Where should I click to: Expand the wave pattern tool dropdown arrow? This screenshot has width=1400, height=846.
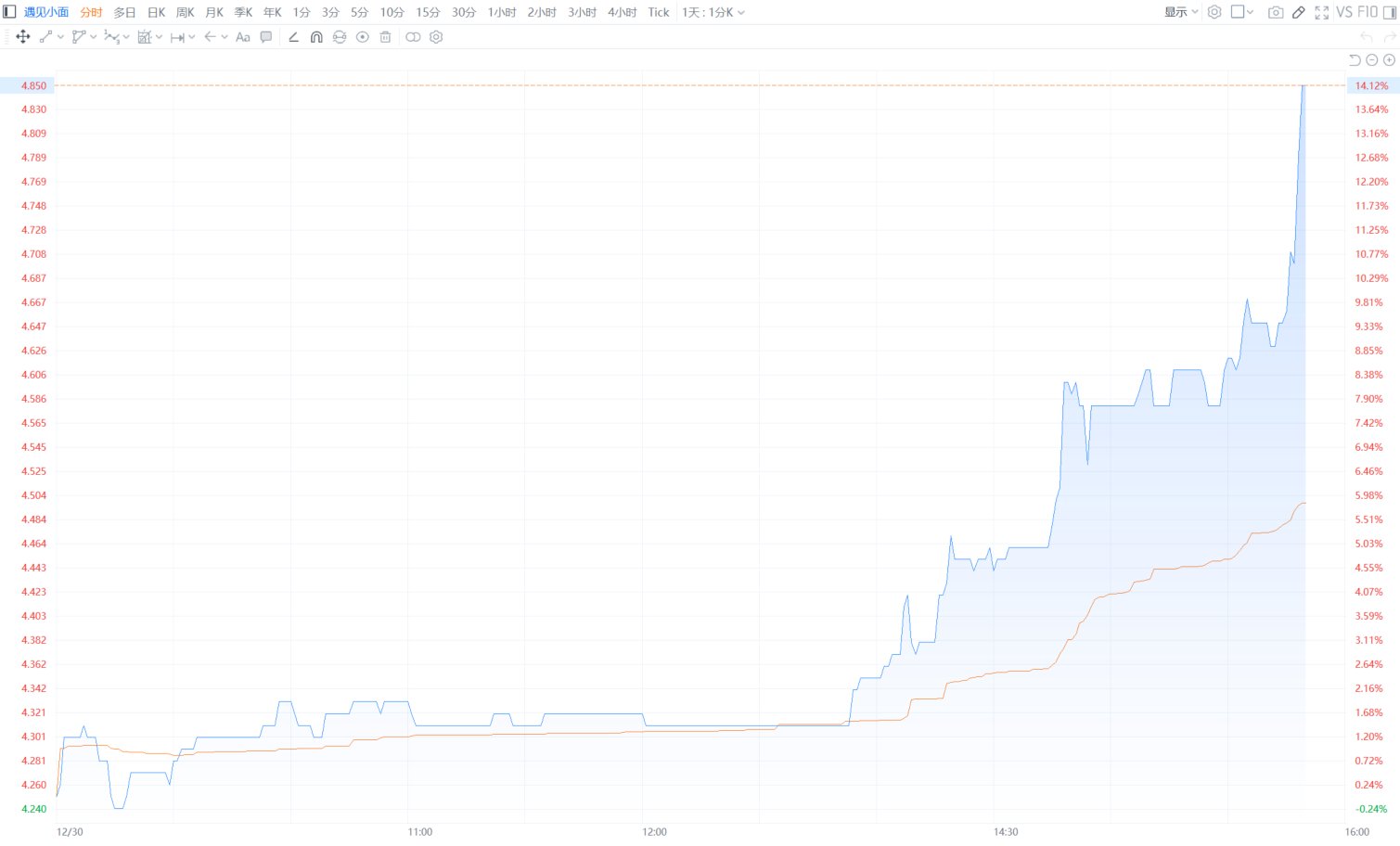[x=126, y=37]
